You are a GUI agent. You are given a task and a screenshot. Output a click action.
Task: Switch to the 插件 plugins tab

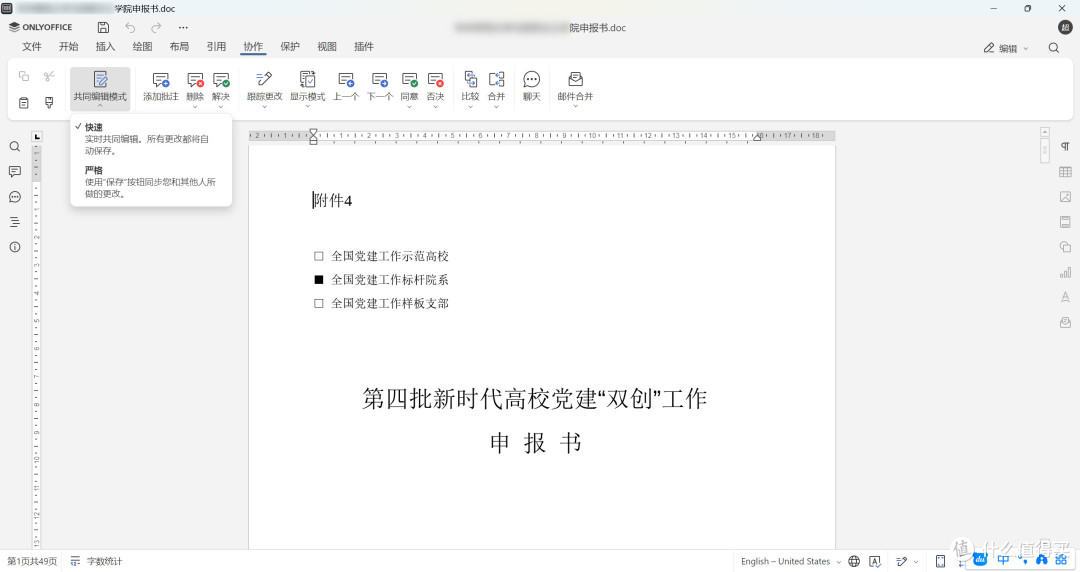tap(364, 47)
